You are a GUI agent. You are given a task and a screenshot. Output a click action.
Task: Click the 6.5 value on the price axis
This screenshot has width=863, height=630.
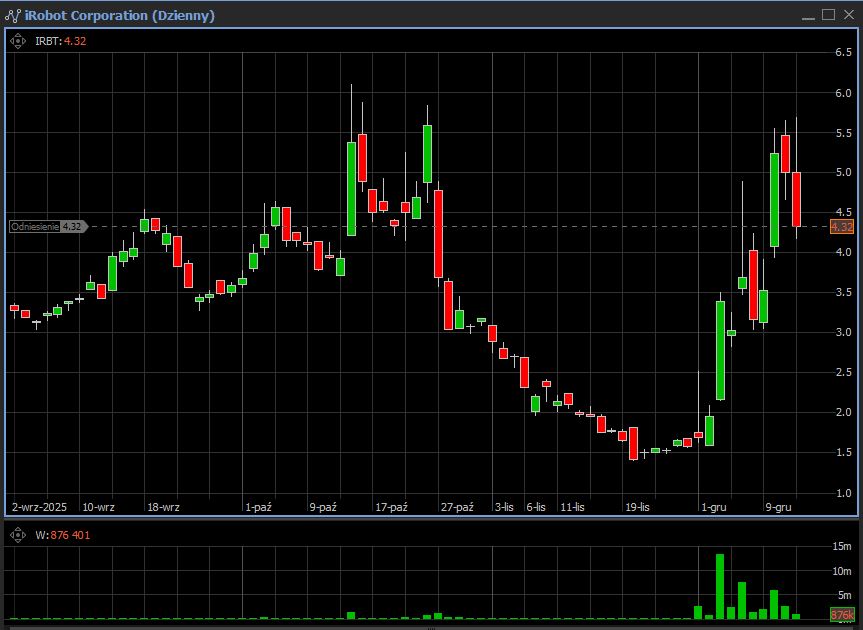(x=843, y=52)
